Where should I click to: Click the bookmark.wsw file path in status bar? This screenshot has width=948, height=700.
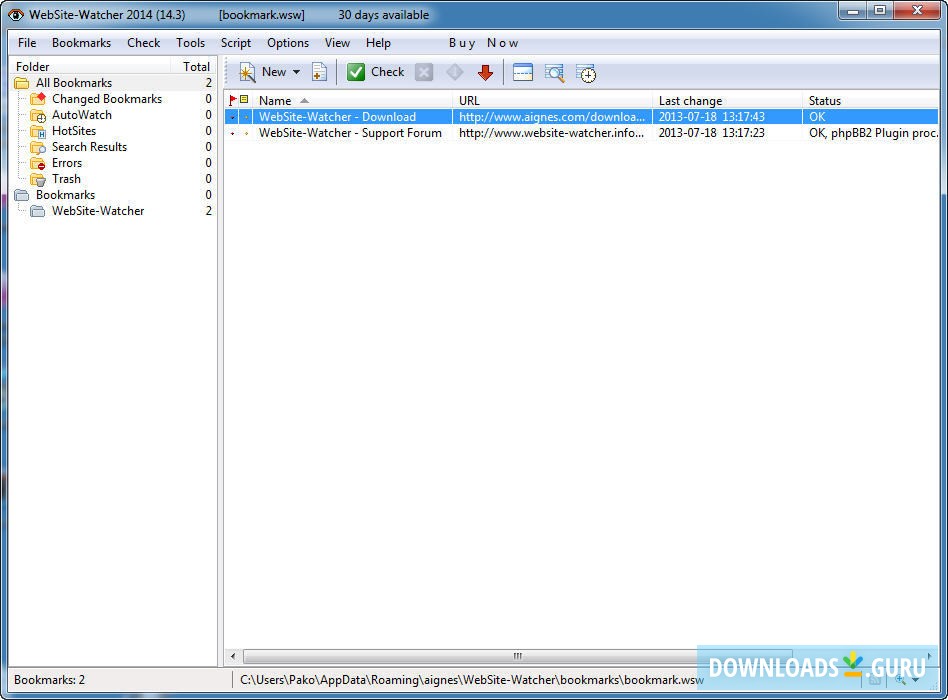[x=472, y=680]
